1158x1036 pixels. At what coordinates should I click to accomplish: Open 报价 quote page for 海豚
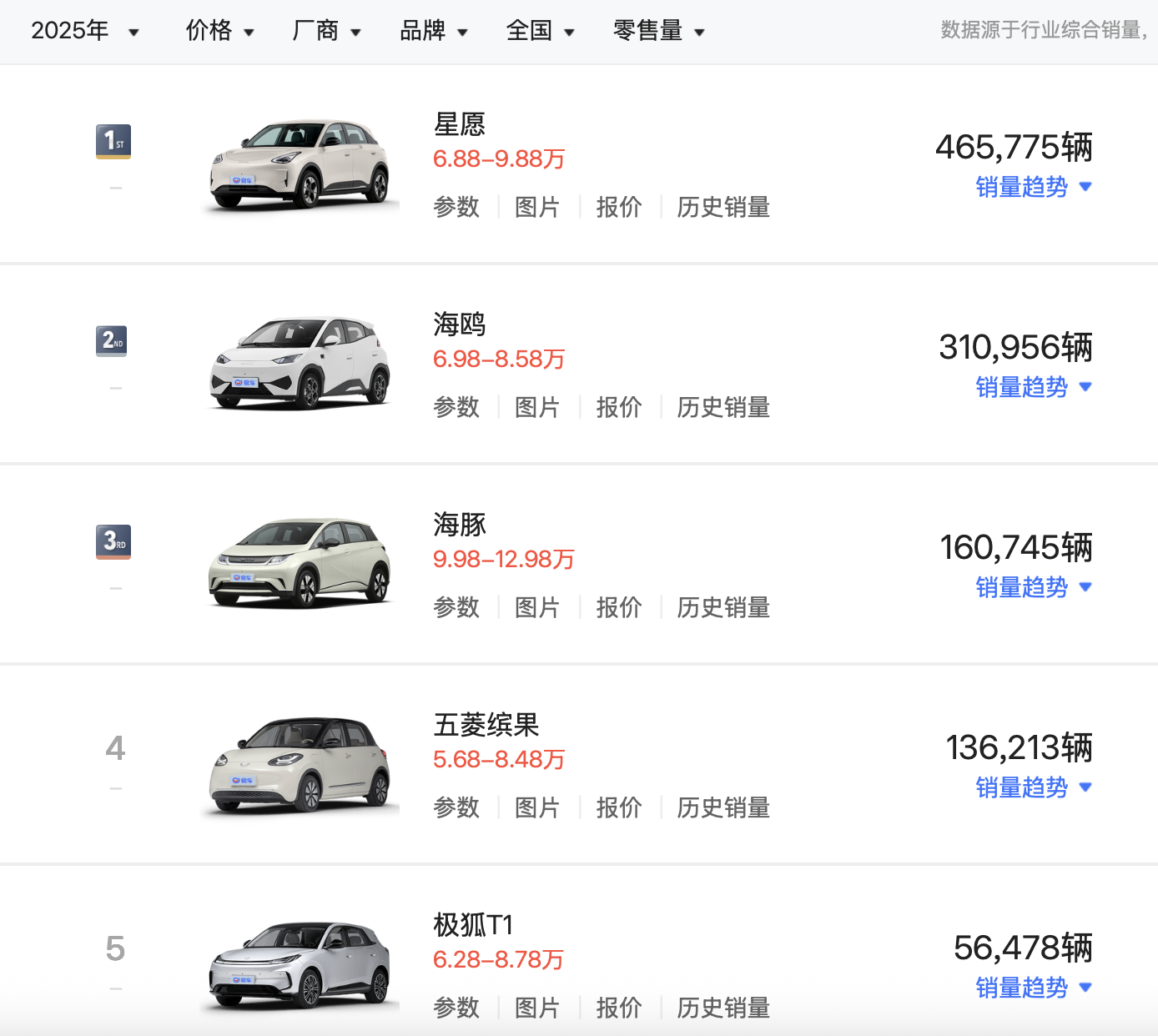619,607
